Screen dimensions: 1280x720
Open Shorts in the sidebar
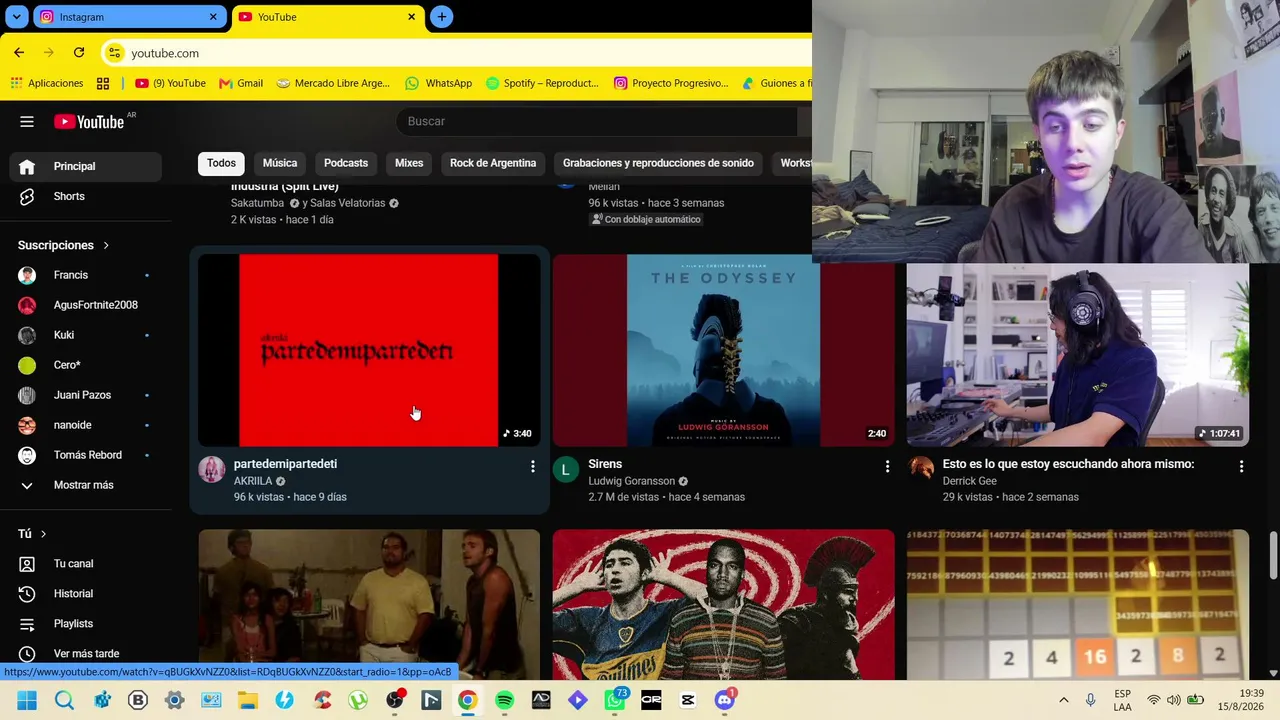(x=85, y=196)
